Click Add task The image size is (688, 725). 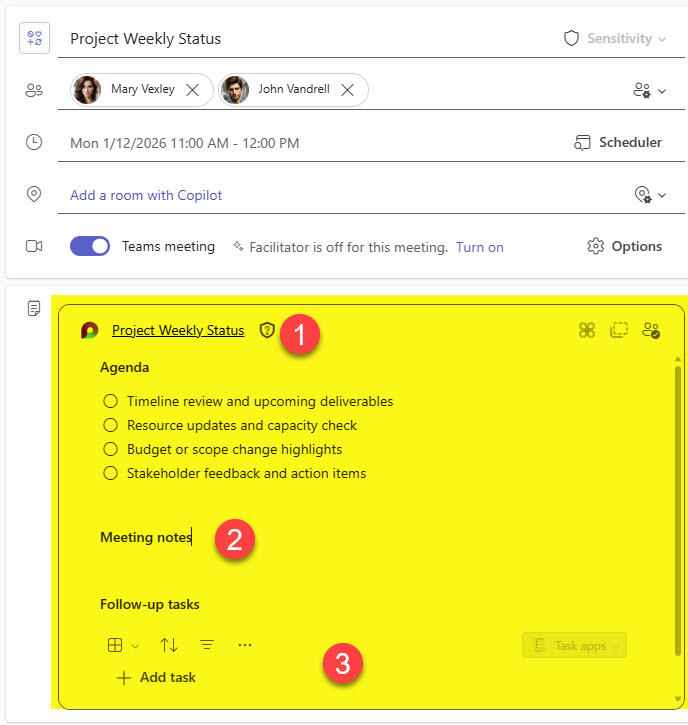point(156,677)
